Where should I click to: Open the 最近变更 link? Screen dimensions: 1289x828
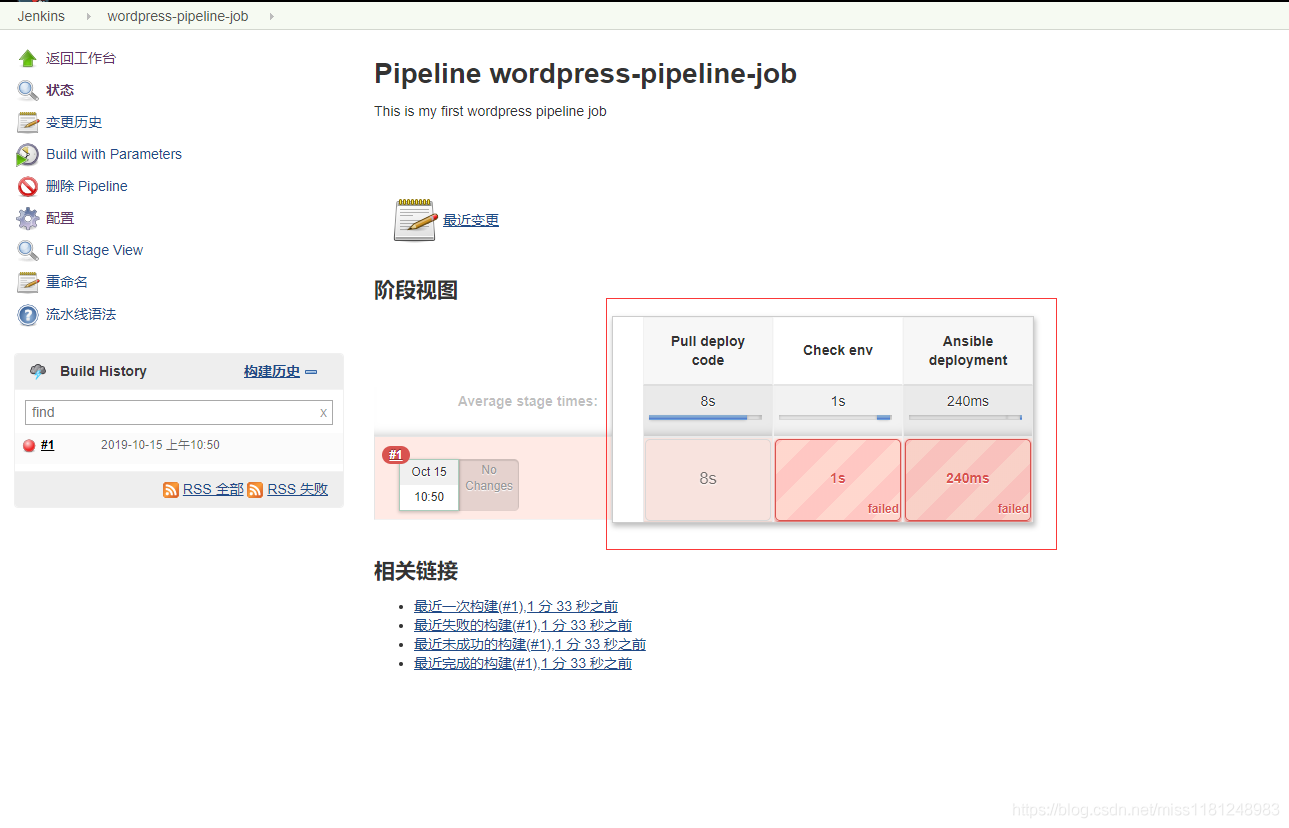pyautogui.click(x=471, y=220)
